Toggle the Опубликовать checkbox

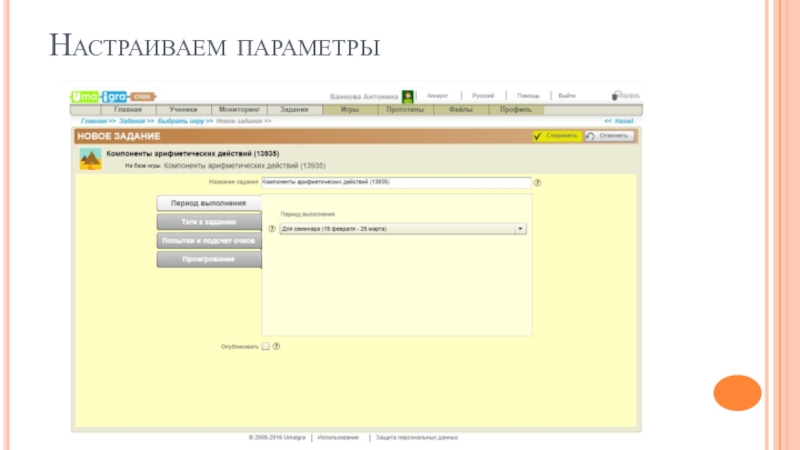265,347
